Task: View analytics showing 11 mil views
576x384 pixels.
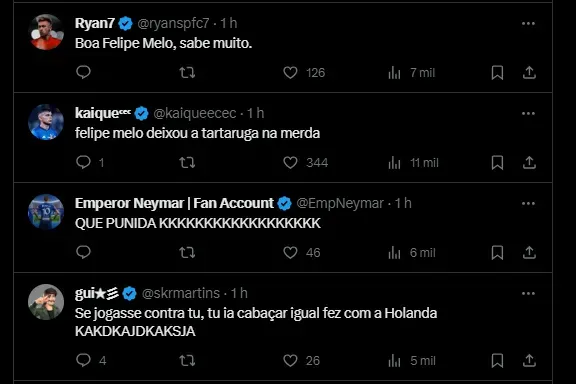Action: 413,162
